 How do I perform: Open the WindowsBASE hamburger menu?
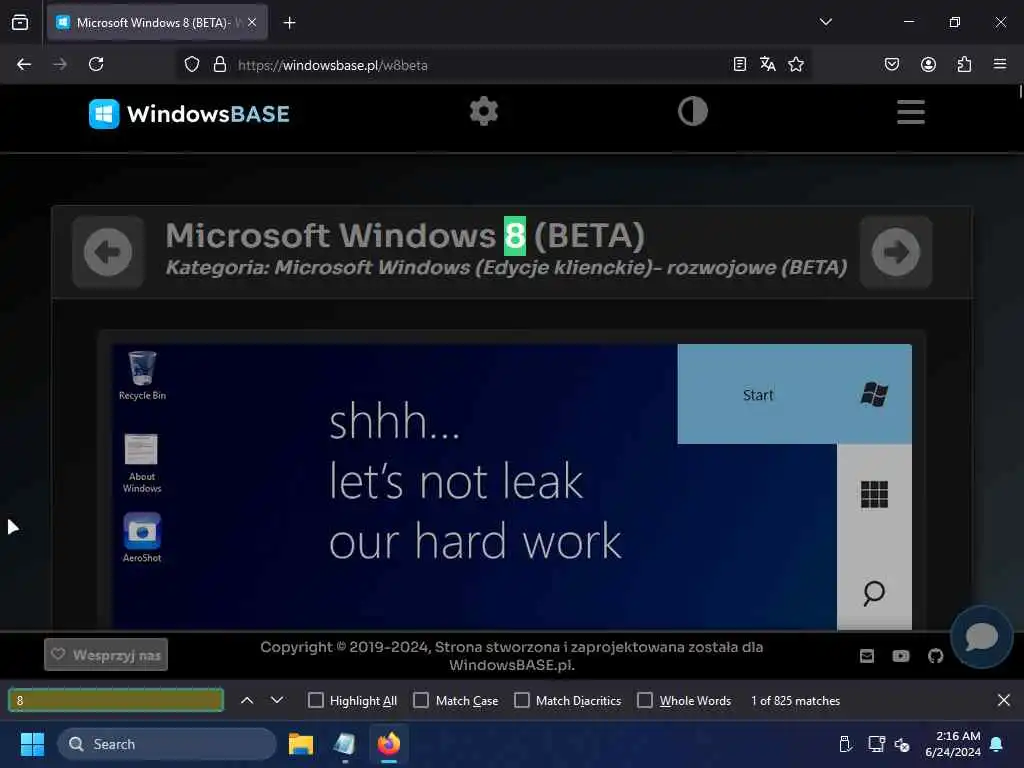pos(910,112)
